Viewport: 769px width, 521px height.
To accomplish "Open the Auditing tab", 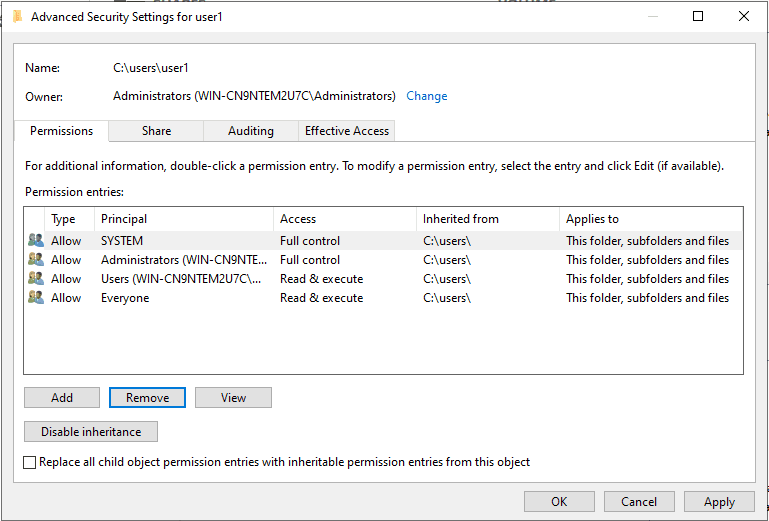I will tap(250, 131).
